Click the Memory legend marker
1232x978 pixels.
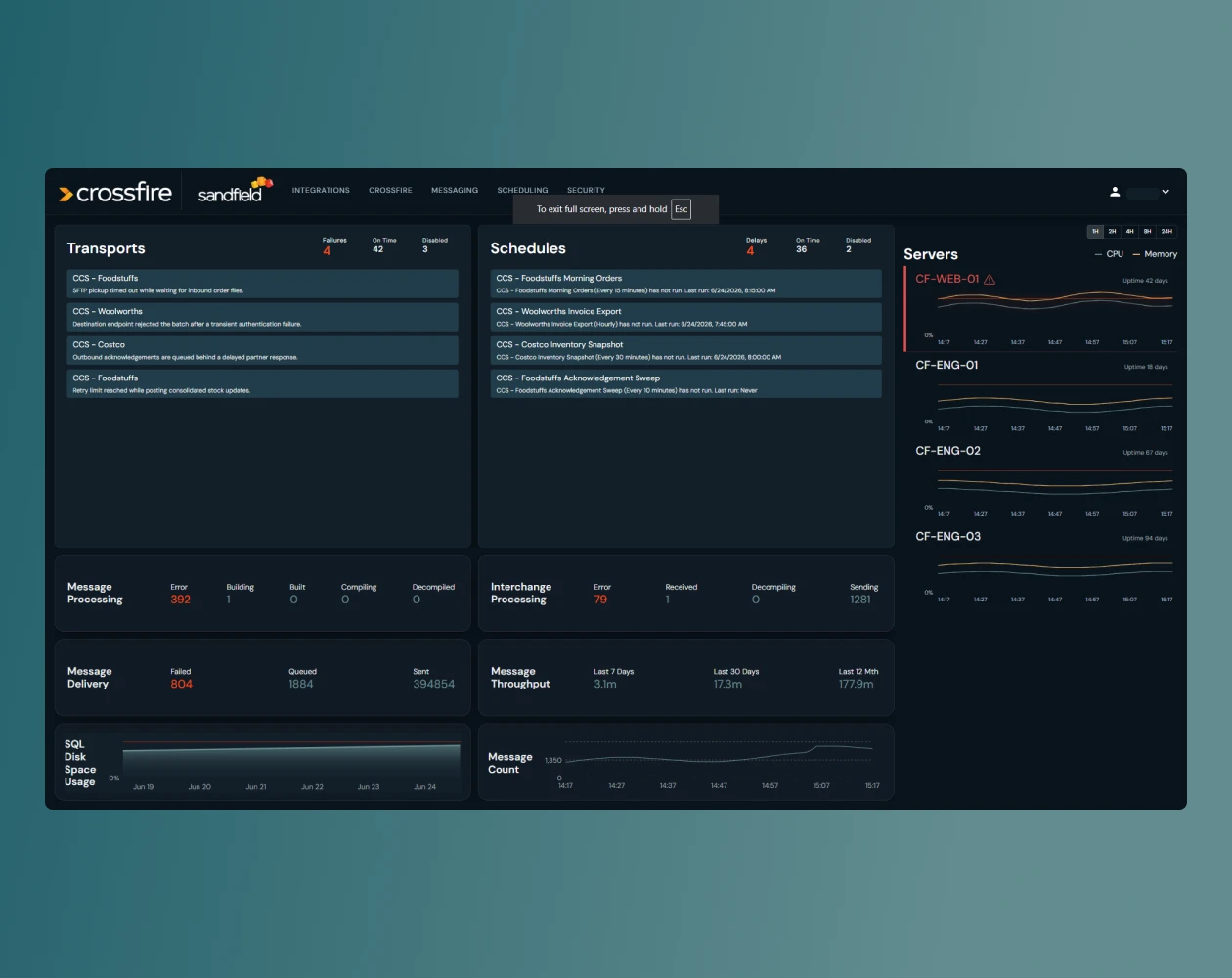(1136, 254)
